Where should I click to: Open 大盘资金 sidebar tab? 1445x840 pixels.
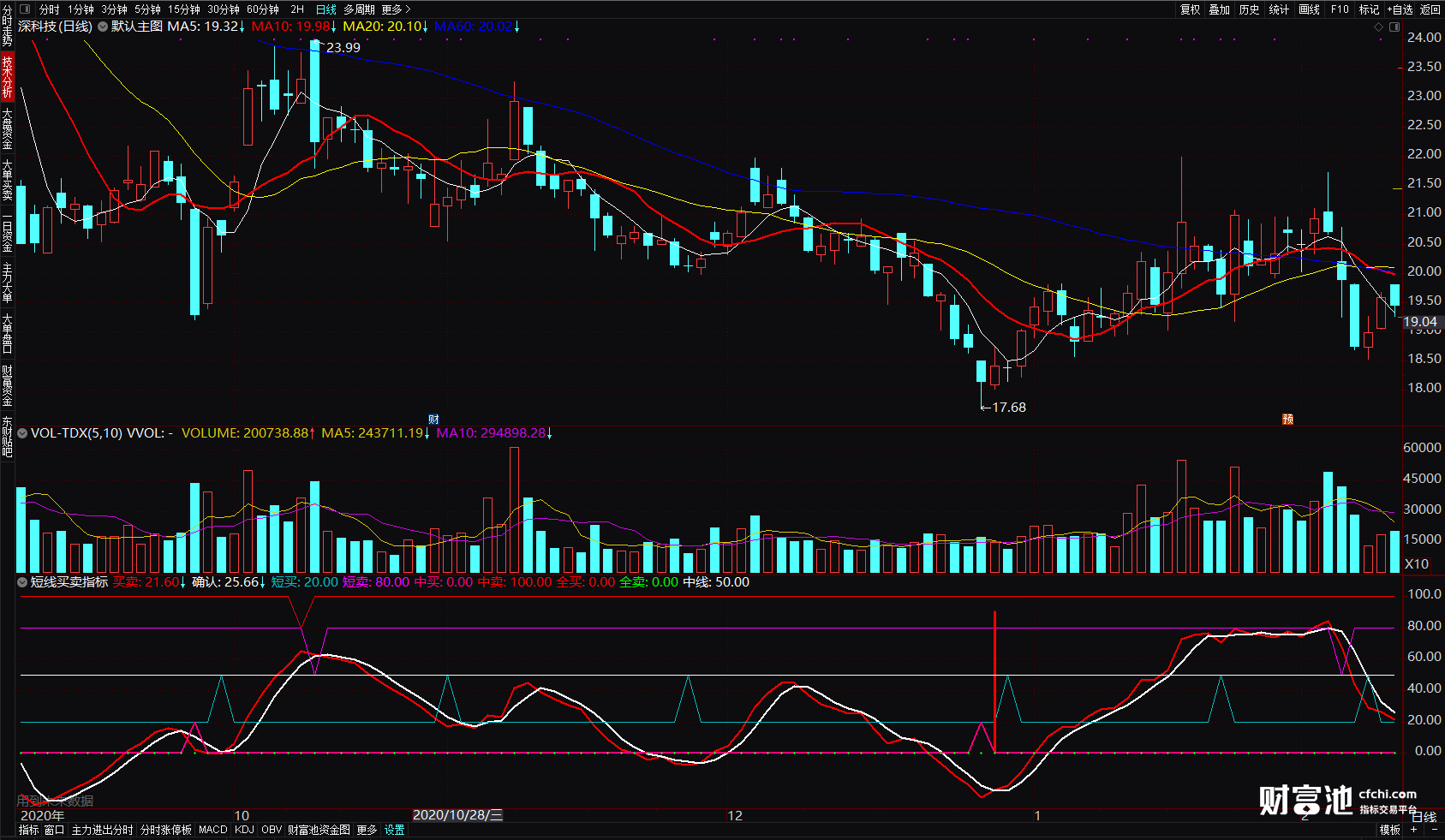pos(7,128)
